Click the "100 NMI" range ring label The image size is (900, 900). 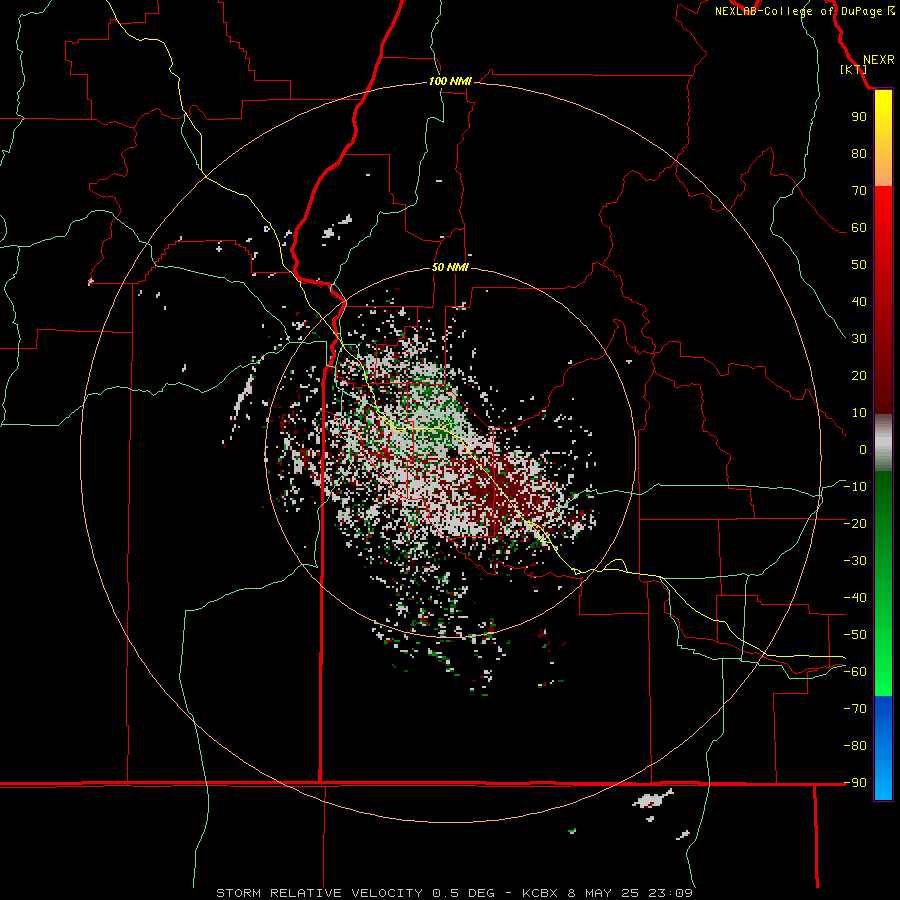(x=450, y=82)
